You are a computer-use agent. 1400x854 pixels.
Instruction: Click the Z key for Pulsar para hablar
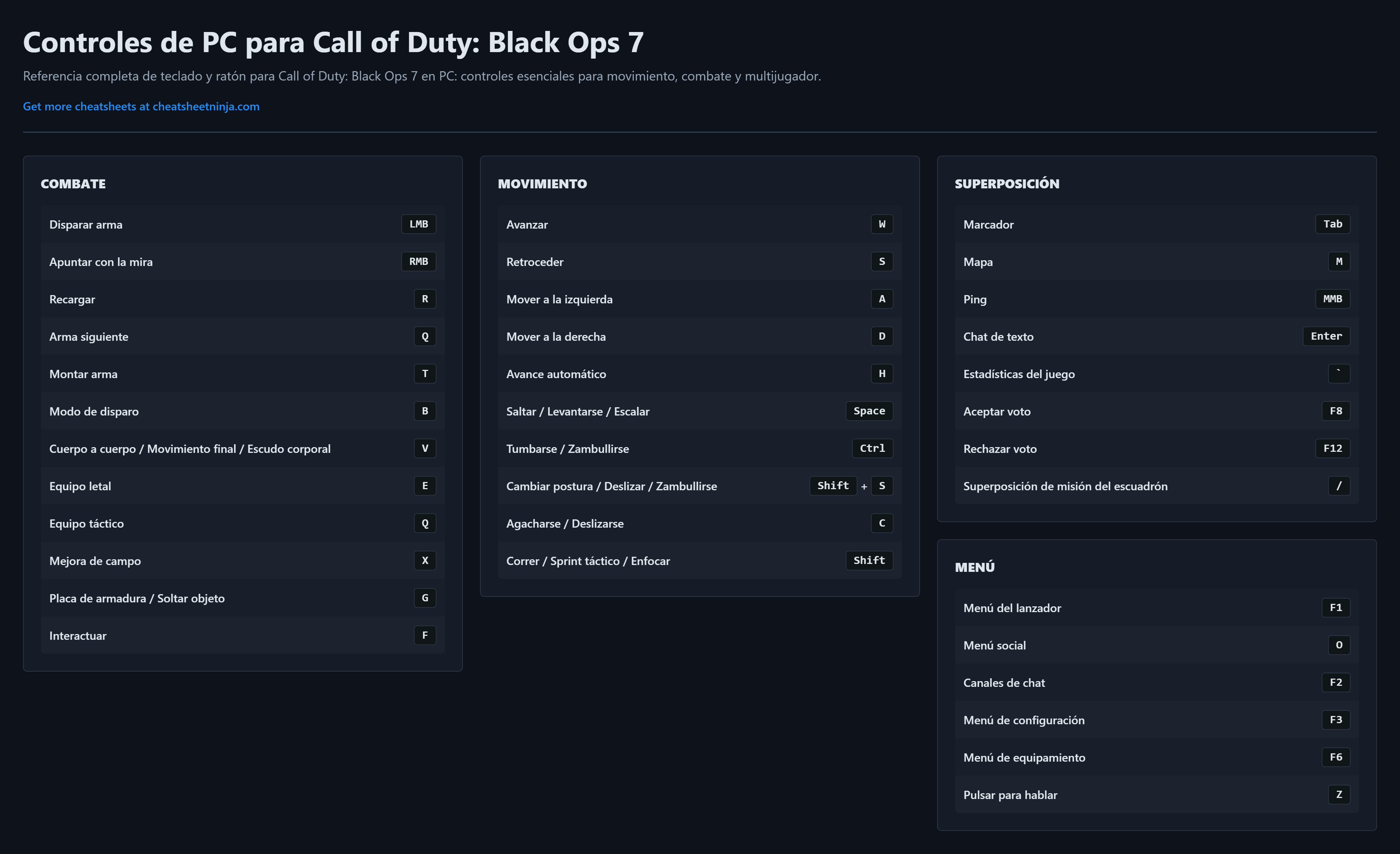[x=1339, y=794]
